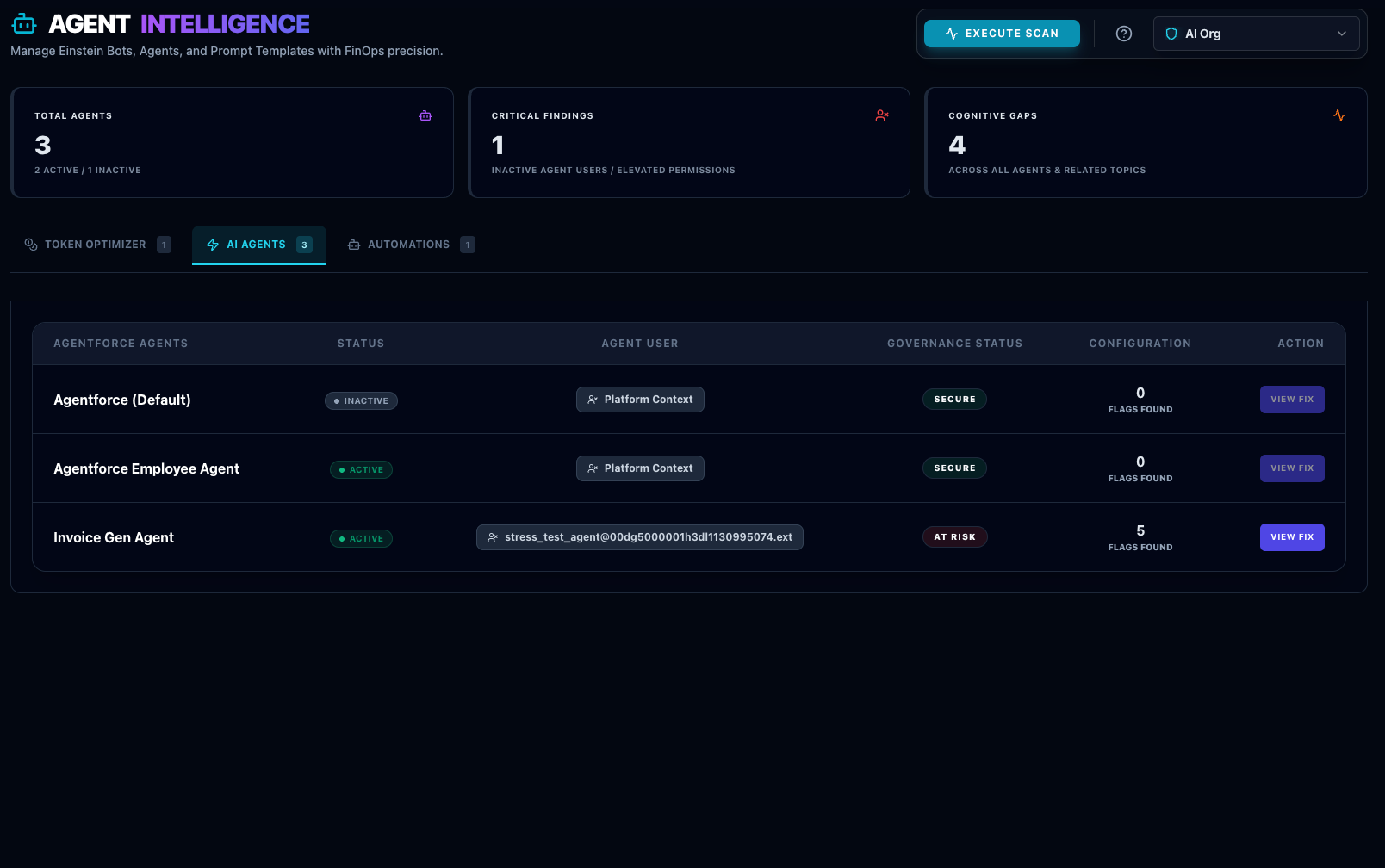The image size is (1385, 868).
Task: Select the AI Agents tab
Action: pos(259,245)
